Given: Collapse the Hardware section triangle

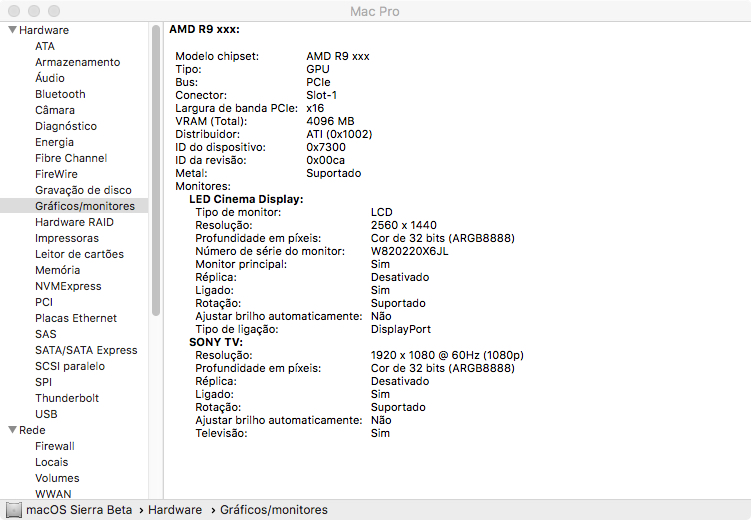Looking at the screenshot, I should pyautogui.click(x=13, y=30).
